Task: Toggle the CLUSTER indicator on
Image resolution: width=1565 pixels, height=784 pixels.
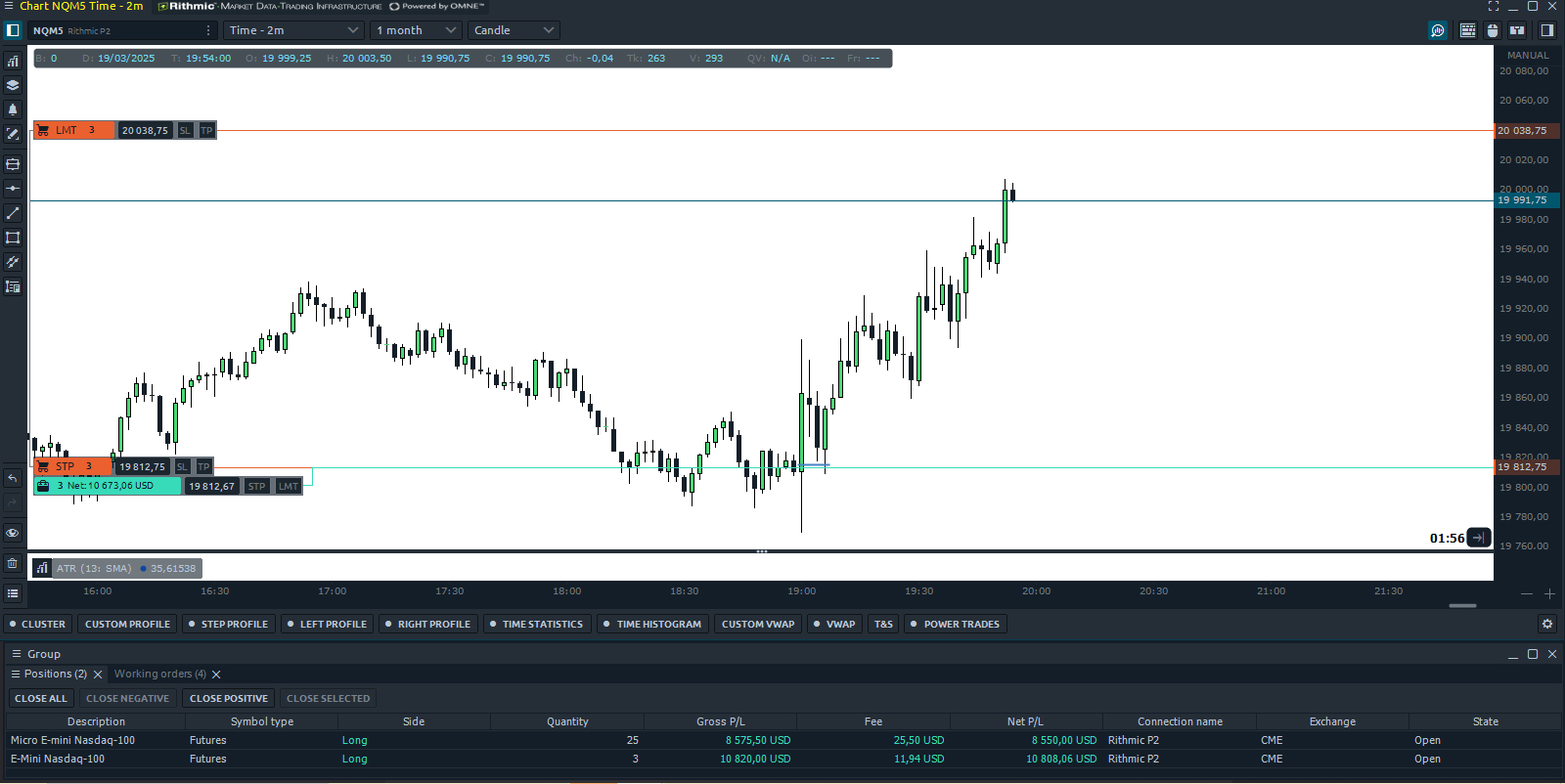Action: (x=37, y=624)
